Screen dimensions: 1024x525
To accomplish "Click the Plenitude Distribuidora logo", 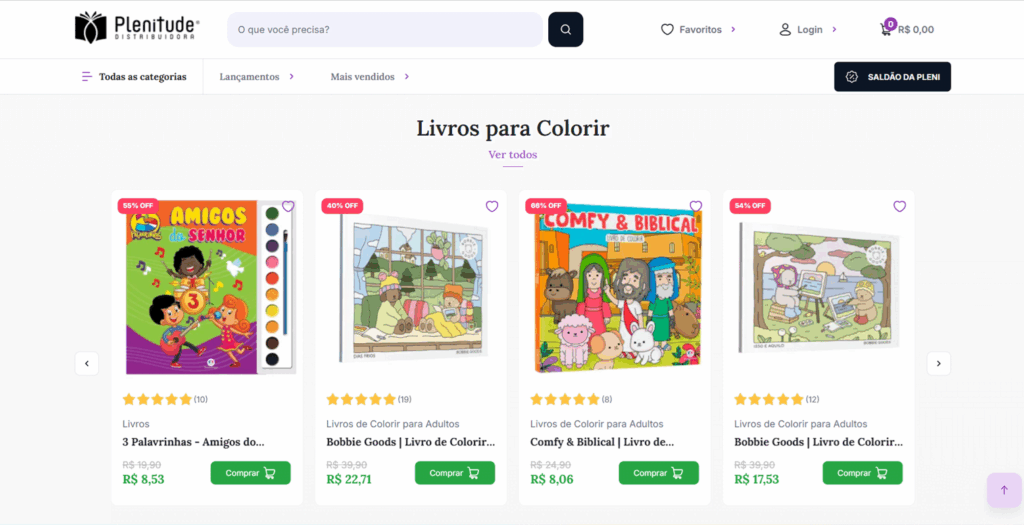I will pyautogui.click(x=137, y=28).
